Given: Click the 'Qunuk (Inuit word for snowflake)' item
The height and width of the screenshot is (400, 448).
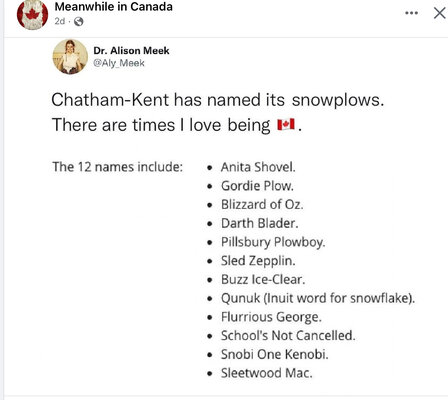Looking at the screenshot, I should point(318,298).
